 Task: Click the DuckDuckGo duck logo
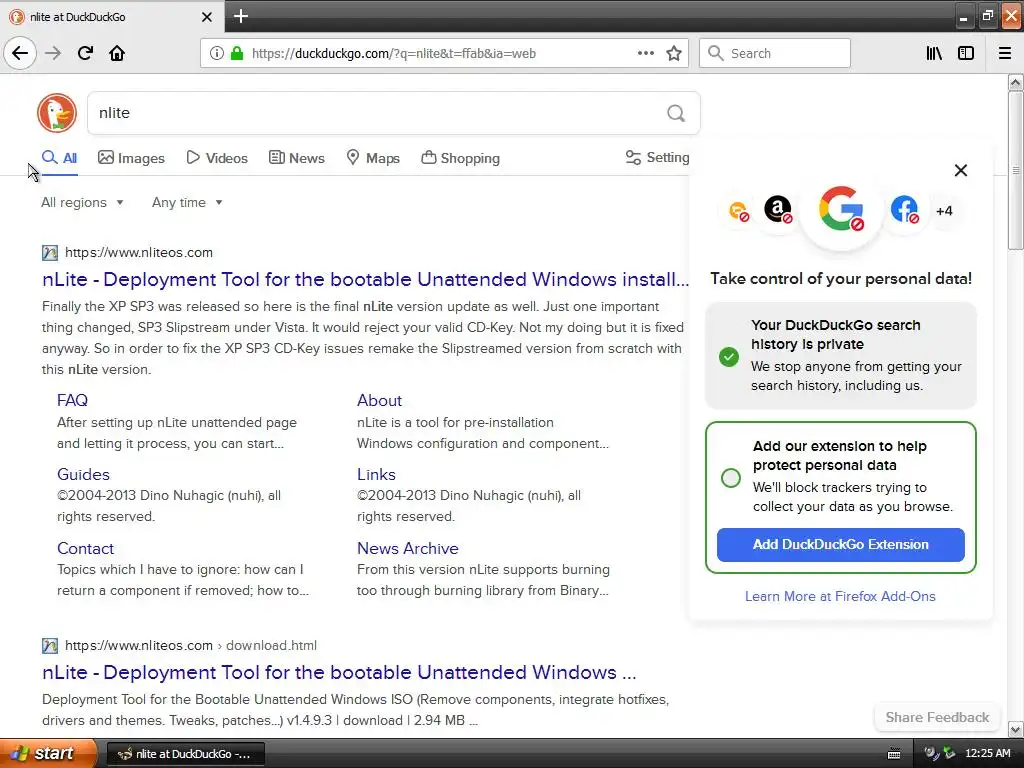tap(57, 113)
